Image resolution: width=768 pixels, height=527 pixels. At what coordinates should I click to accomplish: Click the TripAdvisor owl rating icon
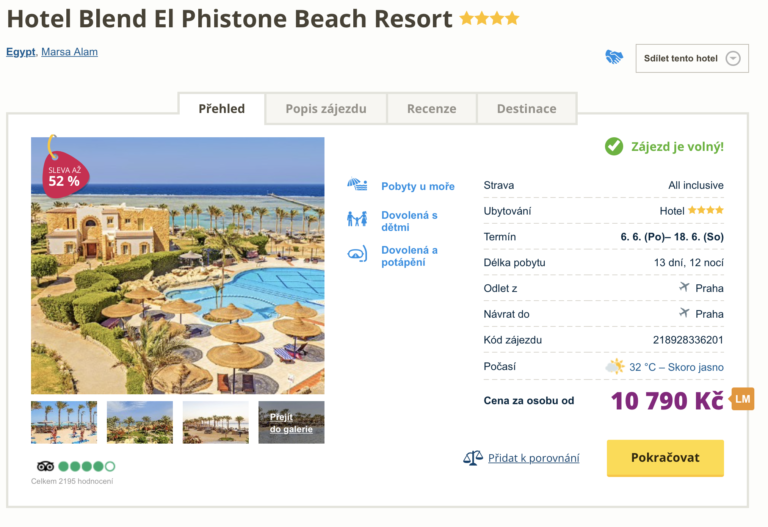pos(45,466)
